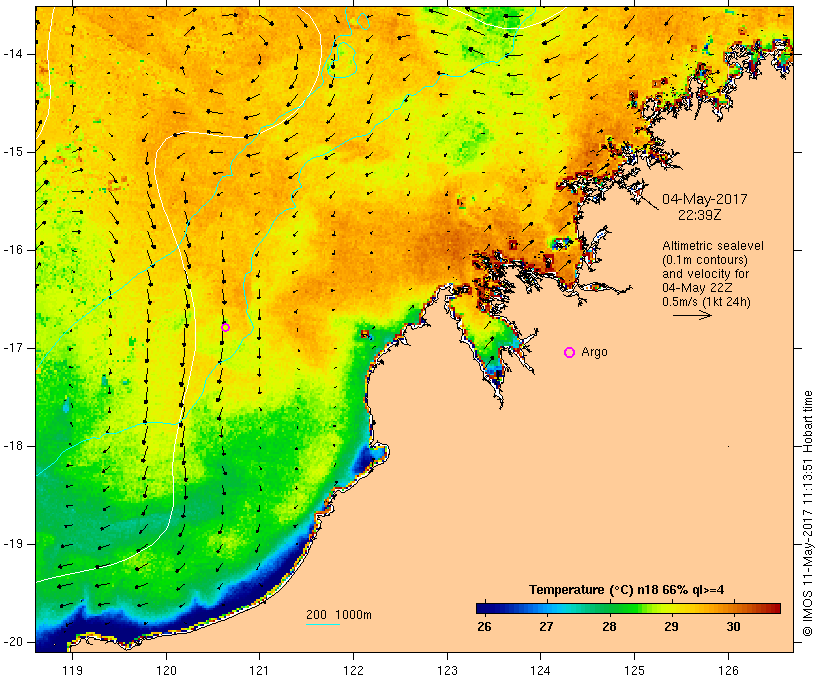Click the longitude axis label '123'
820x680 pixels.
(447, 671)
